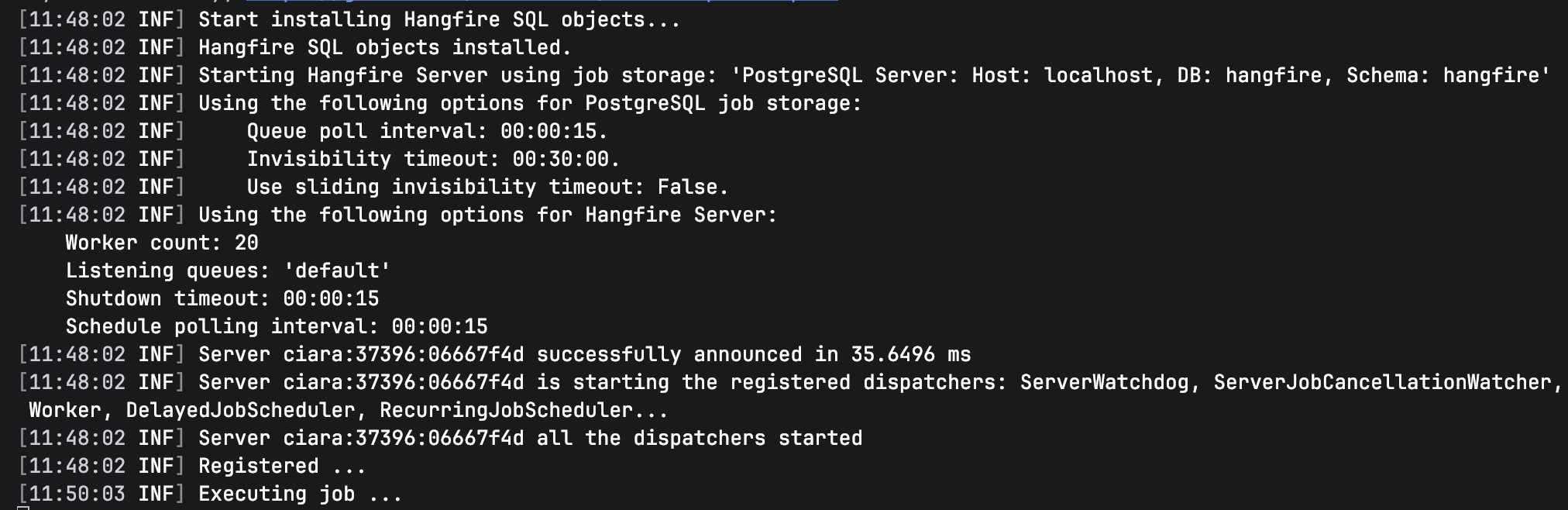
Task: Click "ServerWatchdog" in the dispatchers list
Action: click(x=1104, y=382)
